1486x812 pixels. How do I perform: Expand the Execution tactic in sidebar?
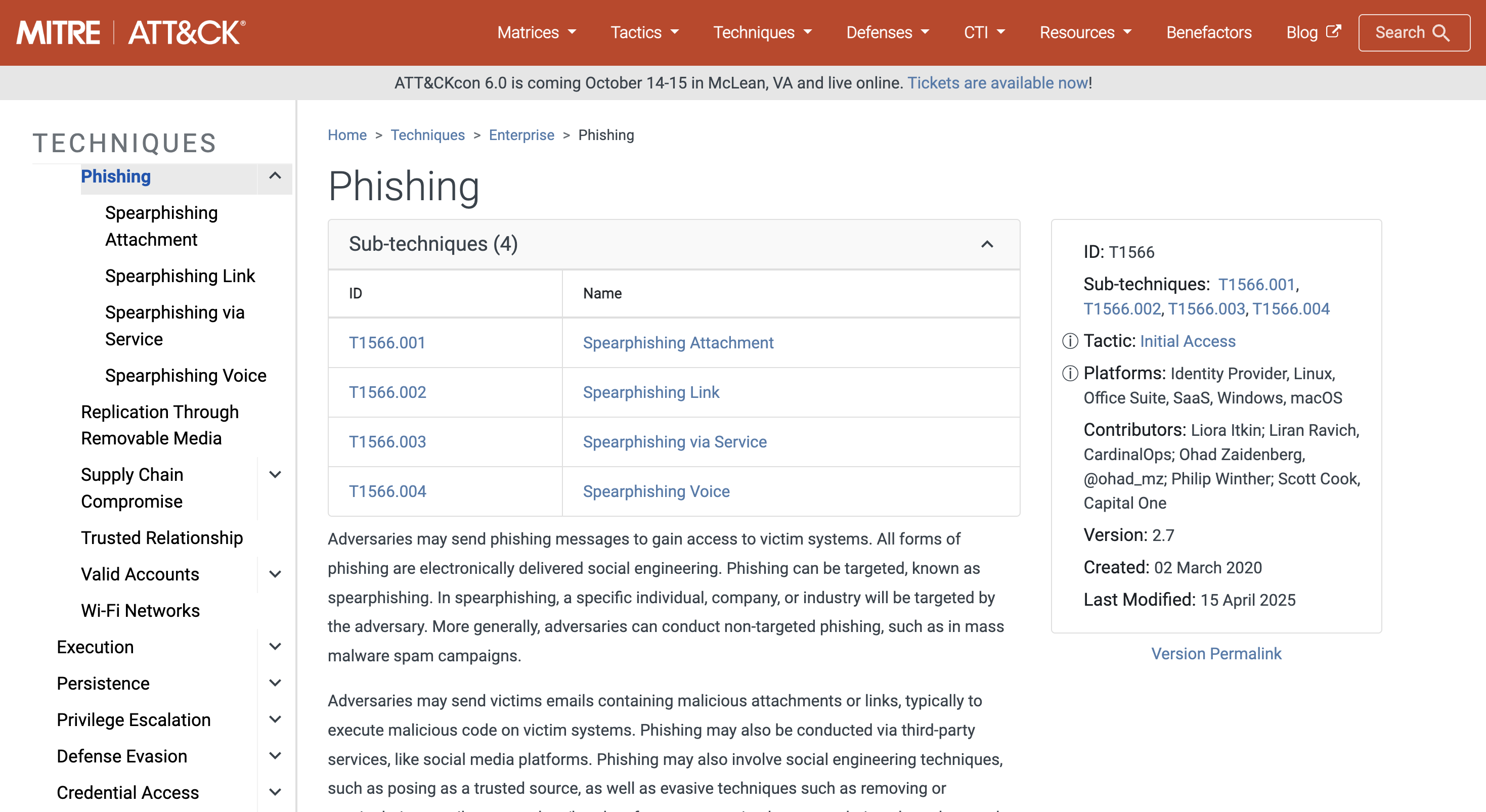point(275,647)
